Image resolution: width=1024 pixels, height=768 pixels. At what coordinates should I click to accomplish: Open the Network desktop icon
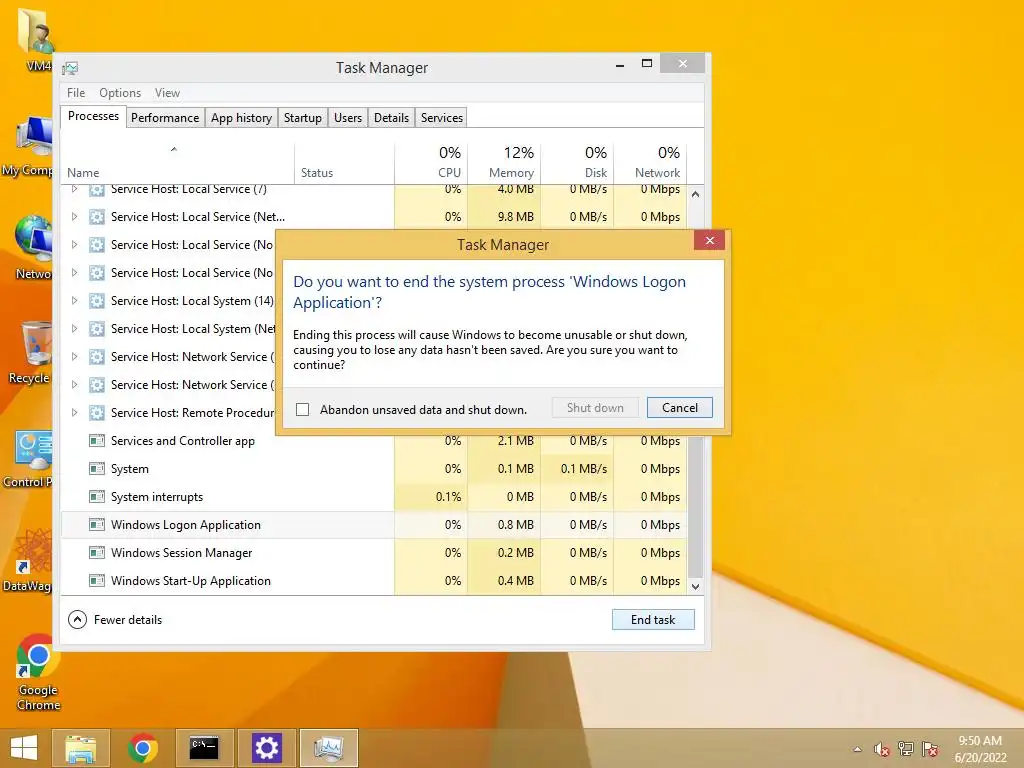tap(33, 248)
